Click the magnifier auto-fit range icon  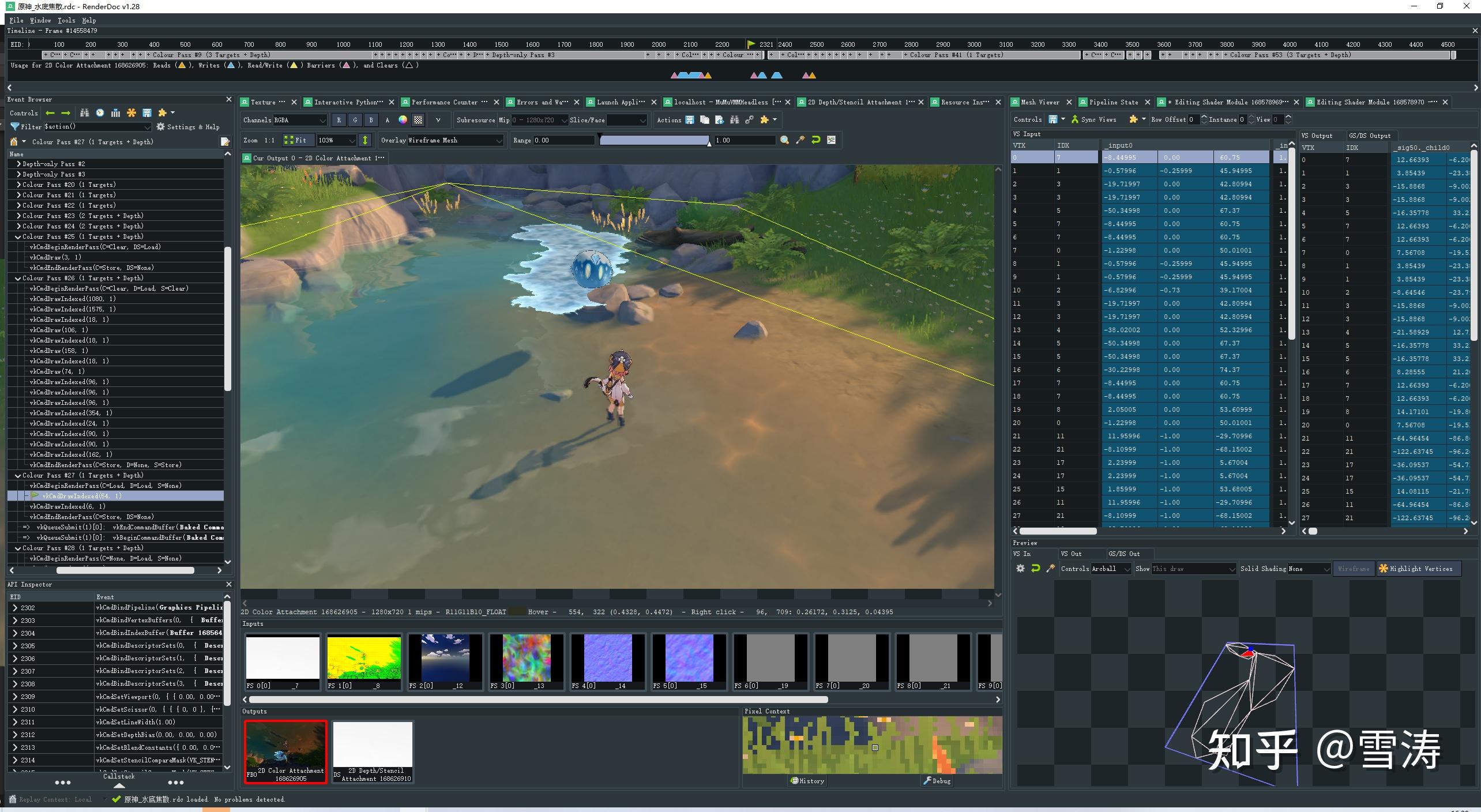coord(784,140)
